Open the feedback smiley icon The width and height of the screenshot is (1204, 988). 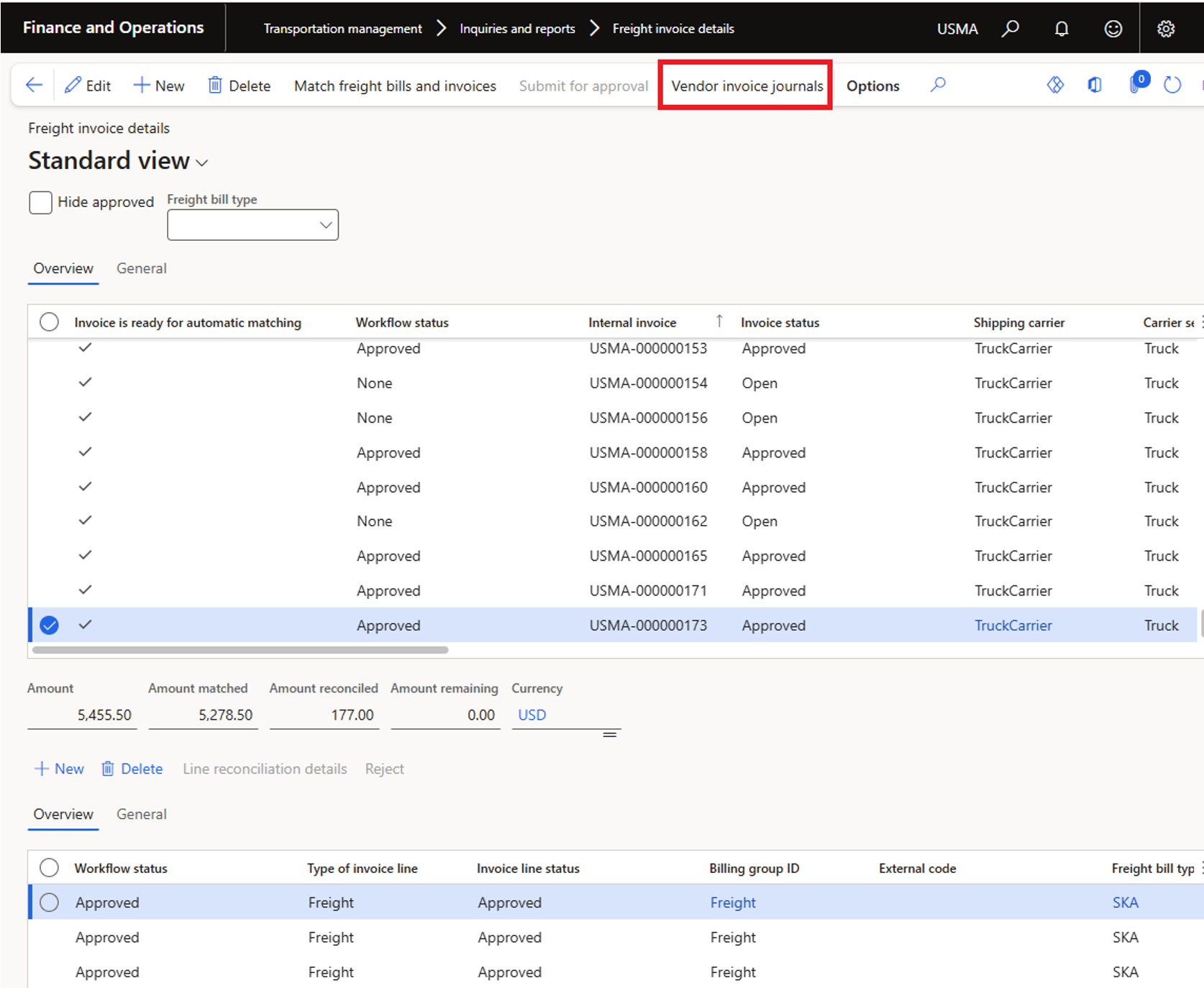(x=1113, y=29)
